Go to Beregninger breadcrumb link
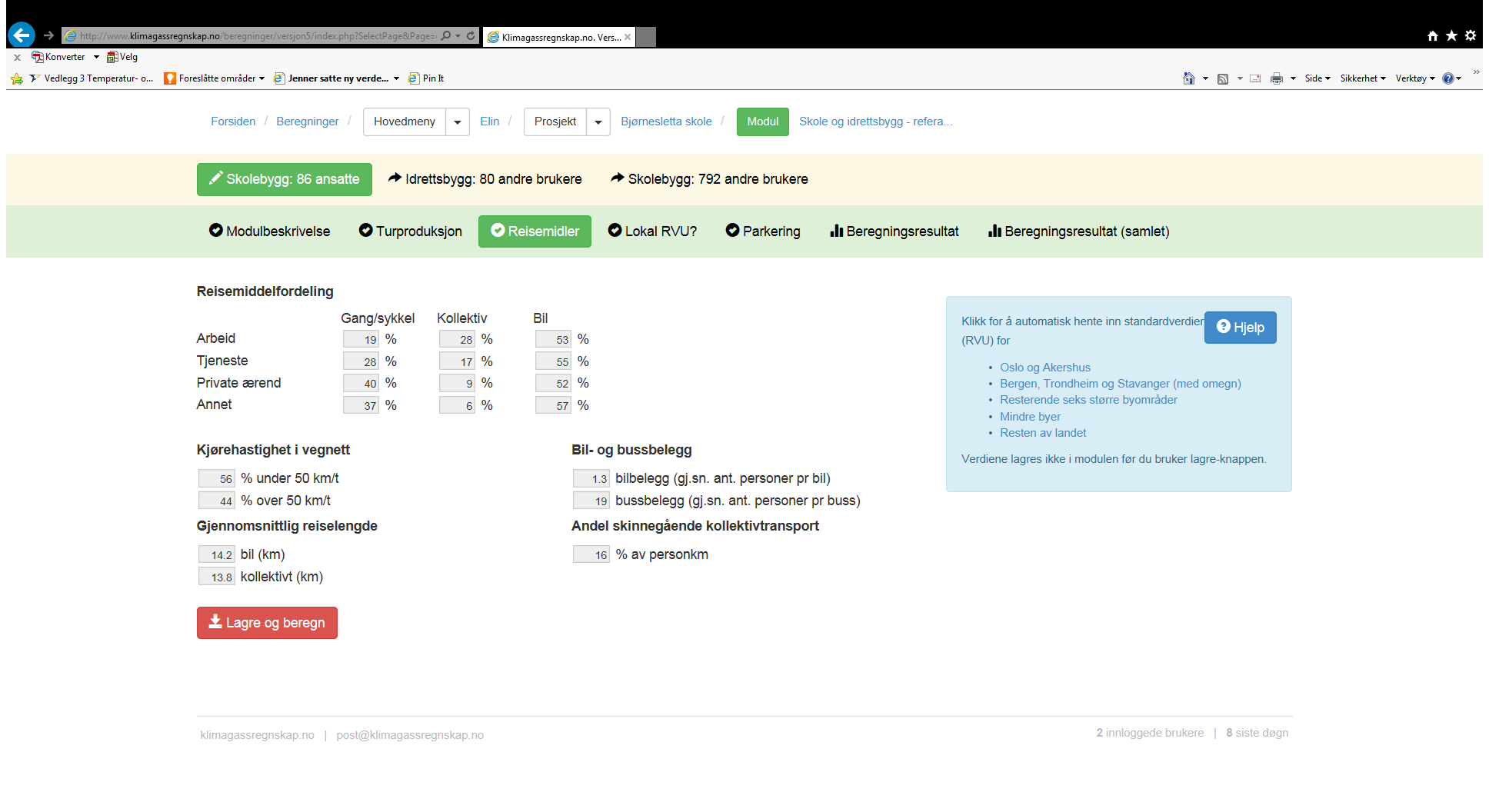The width and height of the screenshot is (1489, 812). pyautogui.click(x=308, y=121)
